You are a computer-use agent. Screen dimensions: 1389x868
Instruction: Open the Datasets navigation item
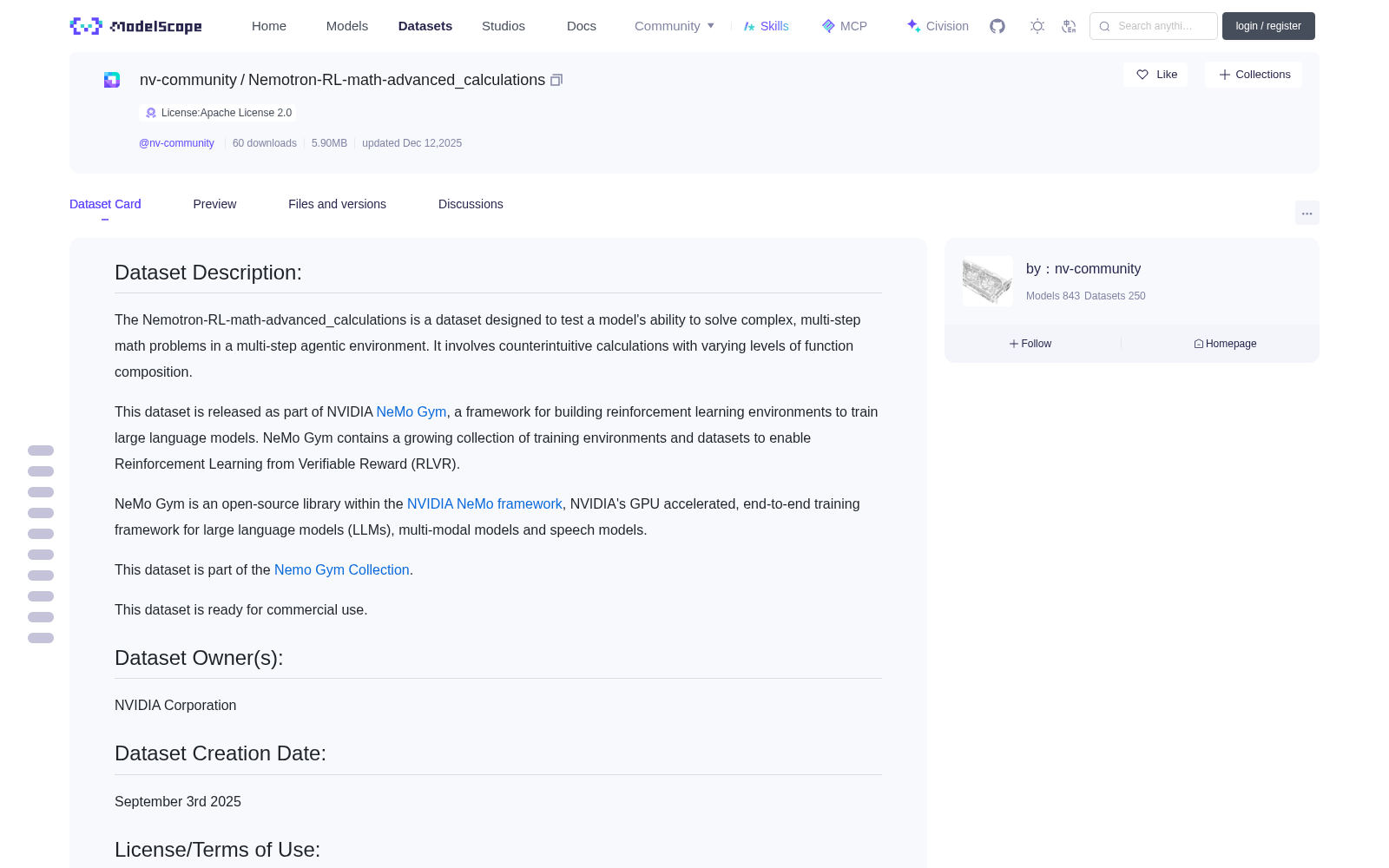[425, 26]
